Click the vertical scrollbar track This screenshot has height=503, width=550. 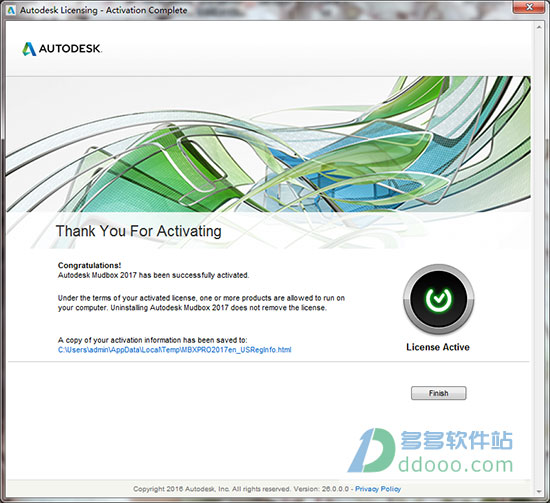tap(539, 259)
